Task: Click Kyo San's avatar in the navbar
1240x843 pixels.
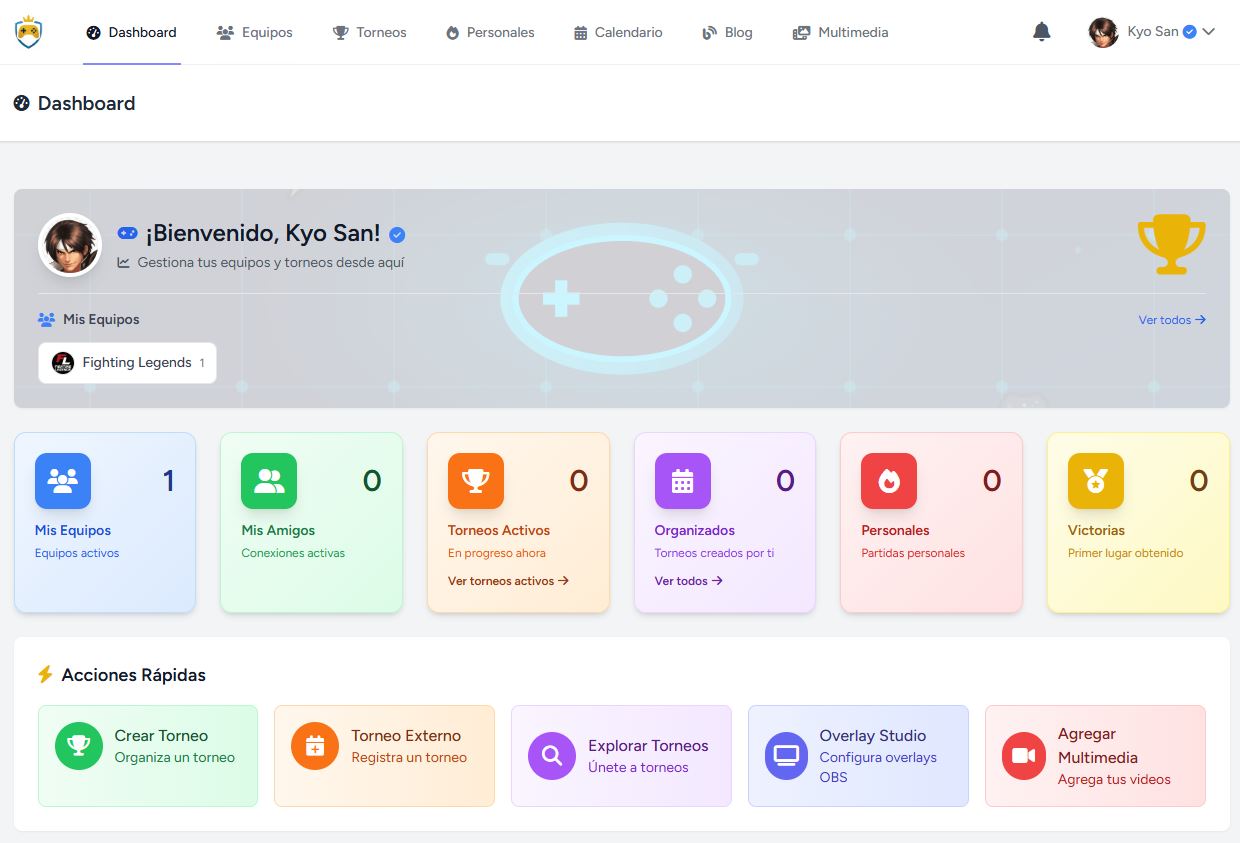Action: (1103, 32)
